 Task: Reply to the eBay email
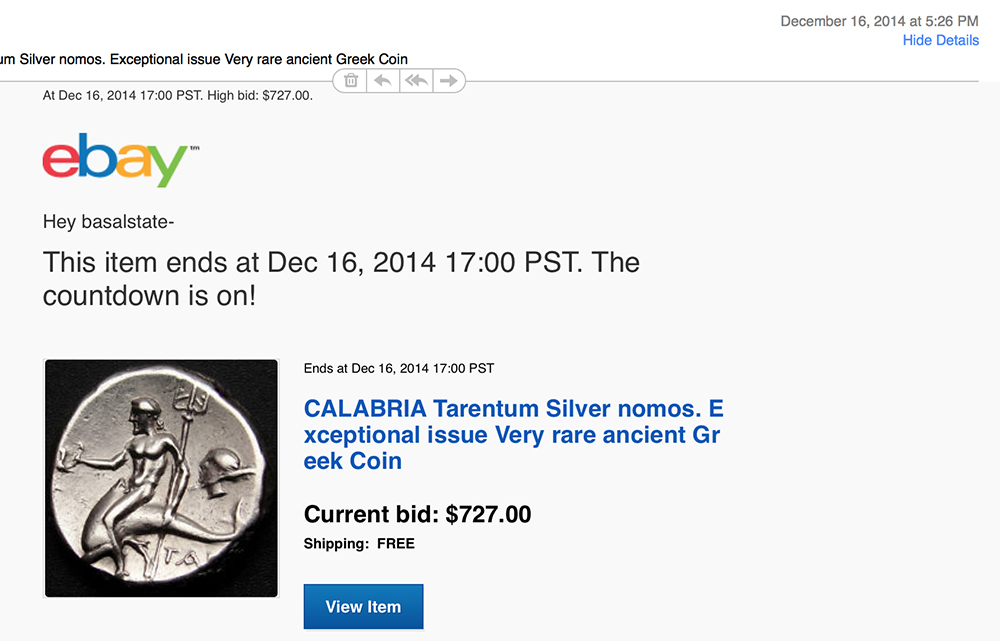tap(382, 81)
